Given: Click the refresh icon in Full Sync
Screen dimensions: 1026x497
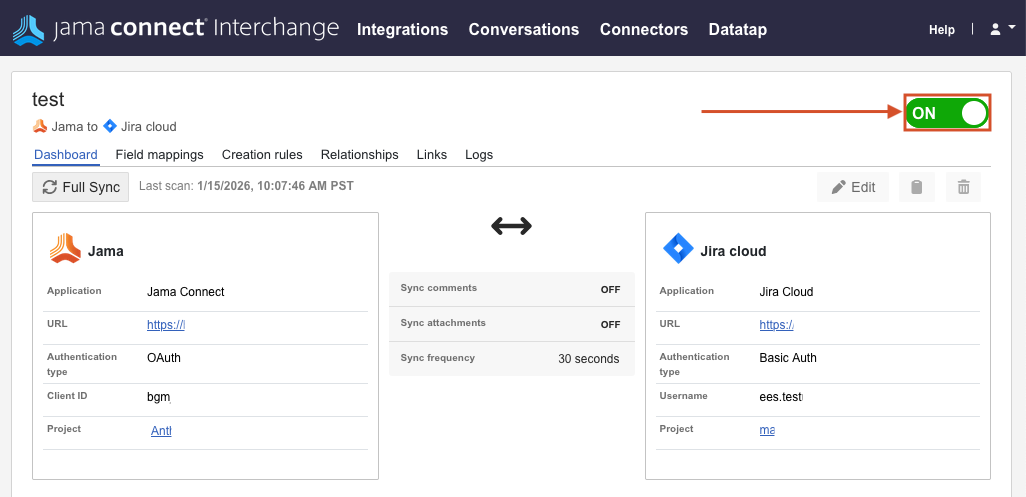Looking at the screenshot, I should click(x=50, y=187).
